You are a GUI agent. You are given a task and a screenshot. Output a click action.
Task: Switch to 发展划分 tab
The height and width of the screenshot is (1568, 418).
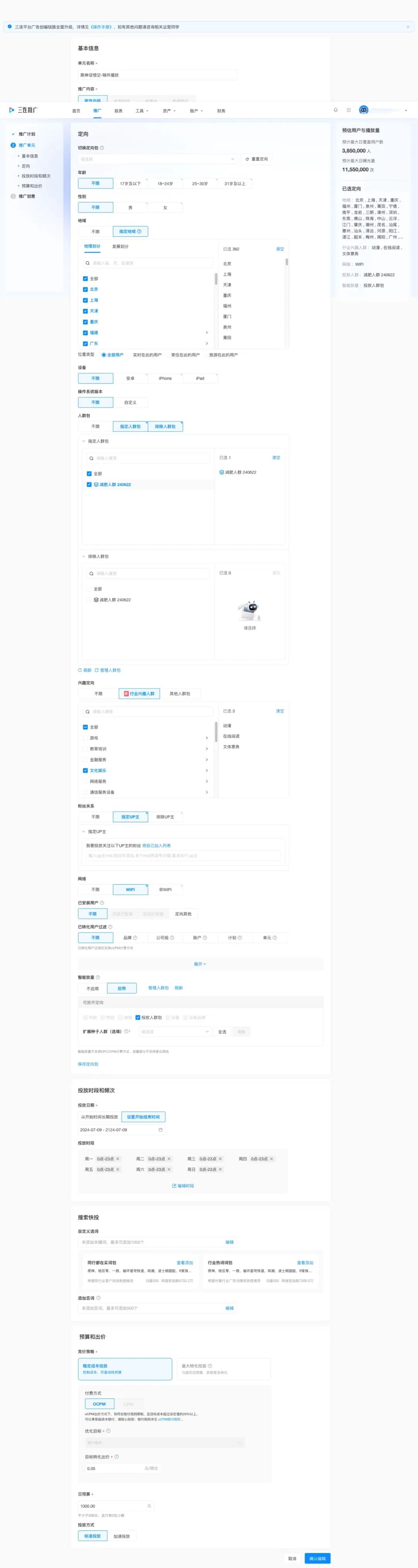[x=120, y=246]
